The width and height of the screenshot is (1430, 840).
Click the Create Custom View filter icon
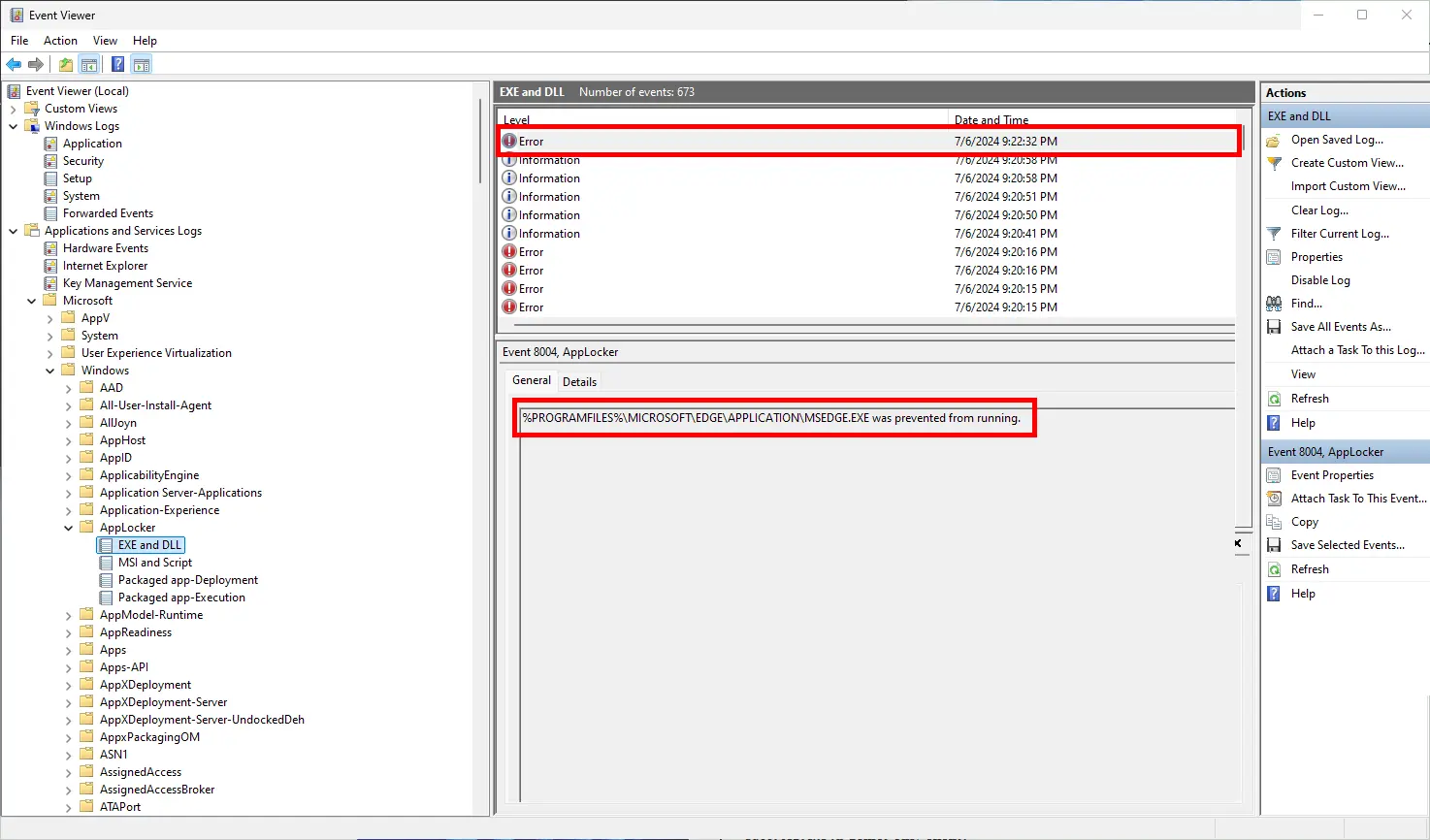click(1274, 163)
